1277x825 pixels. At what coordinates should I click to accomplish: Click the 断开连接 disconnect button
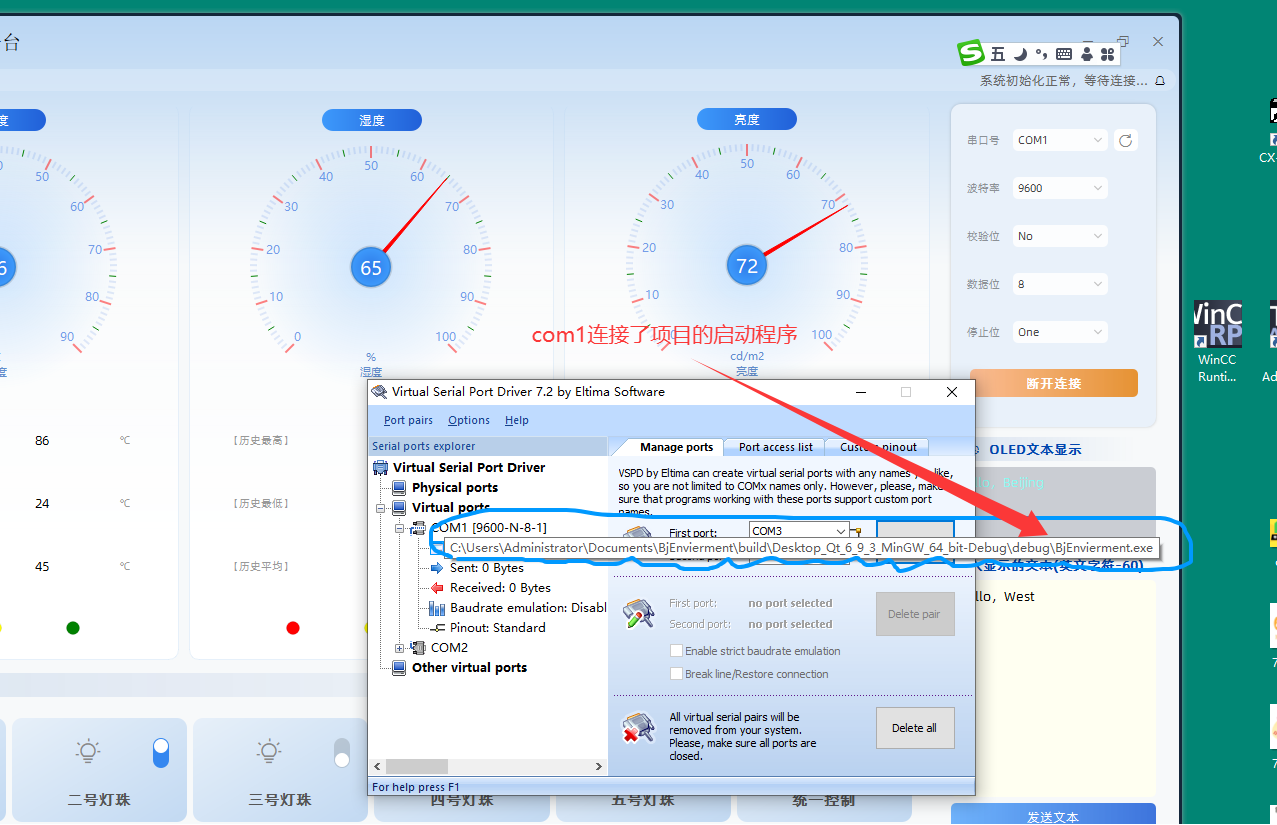click(1053, 383)
